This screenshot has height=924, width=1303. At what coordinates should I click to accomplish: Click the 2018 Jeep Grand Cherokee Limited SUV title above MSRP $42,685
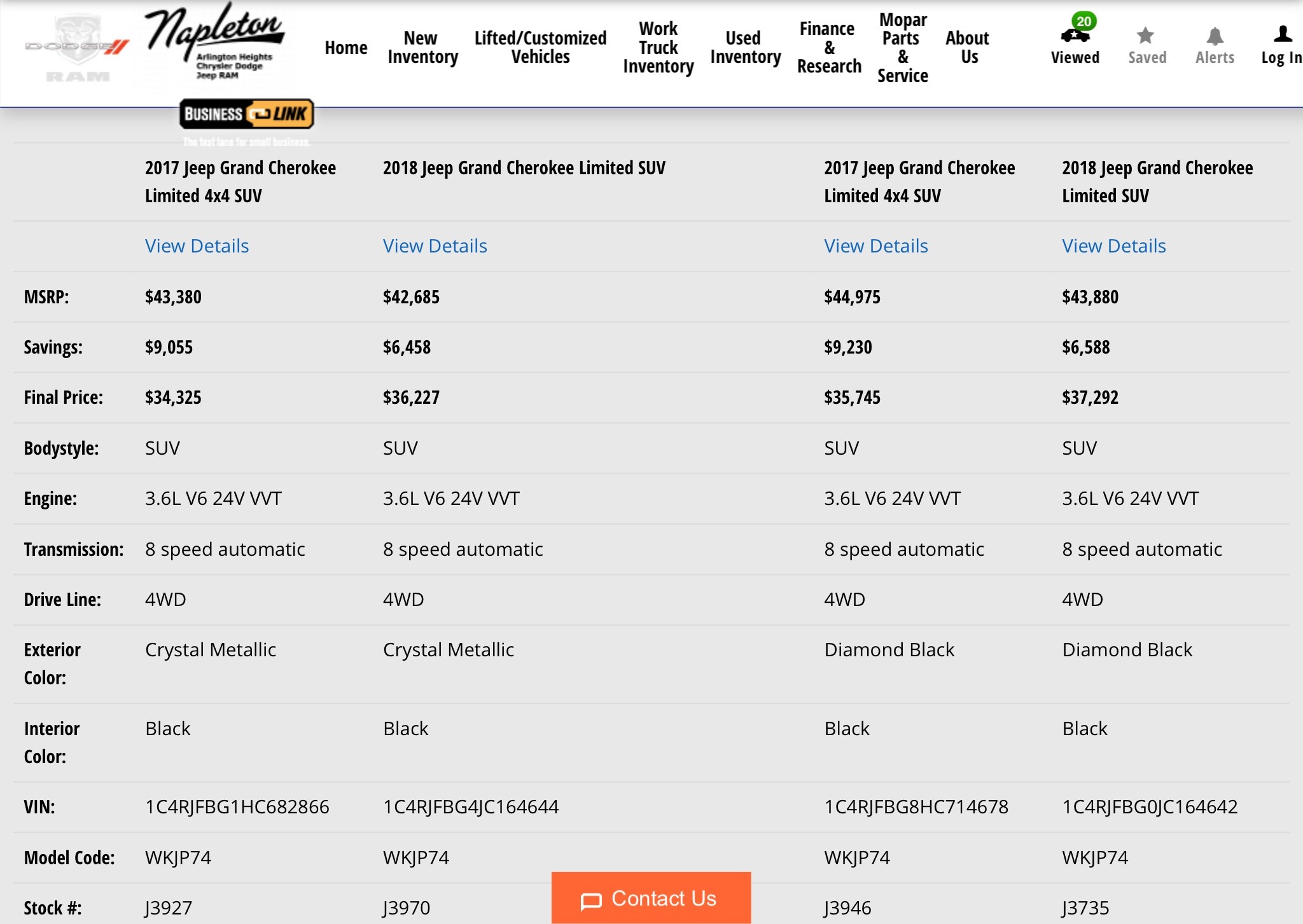[x=524, y=168]
